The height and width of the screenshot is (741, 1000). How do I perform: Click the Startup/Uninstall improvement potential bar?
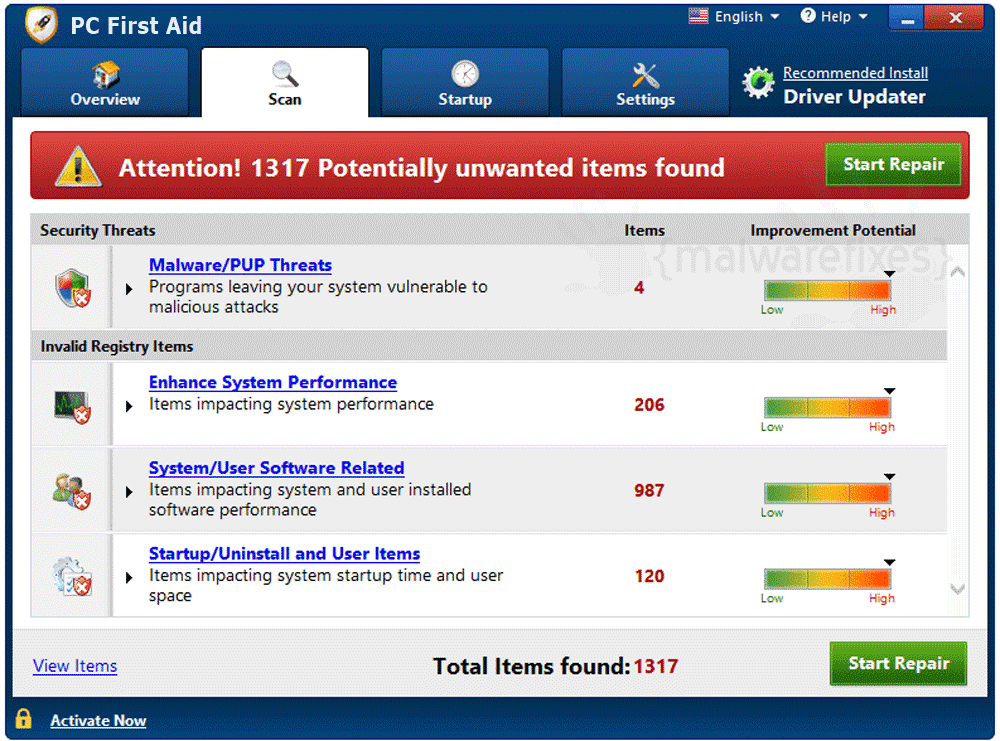coord(827,579)
